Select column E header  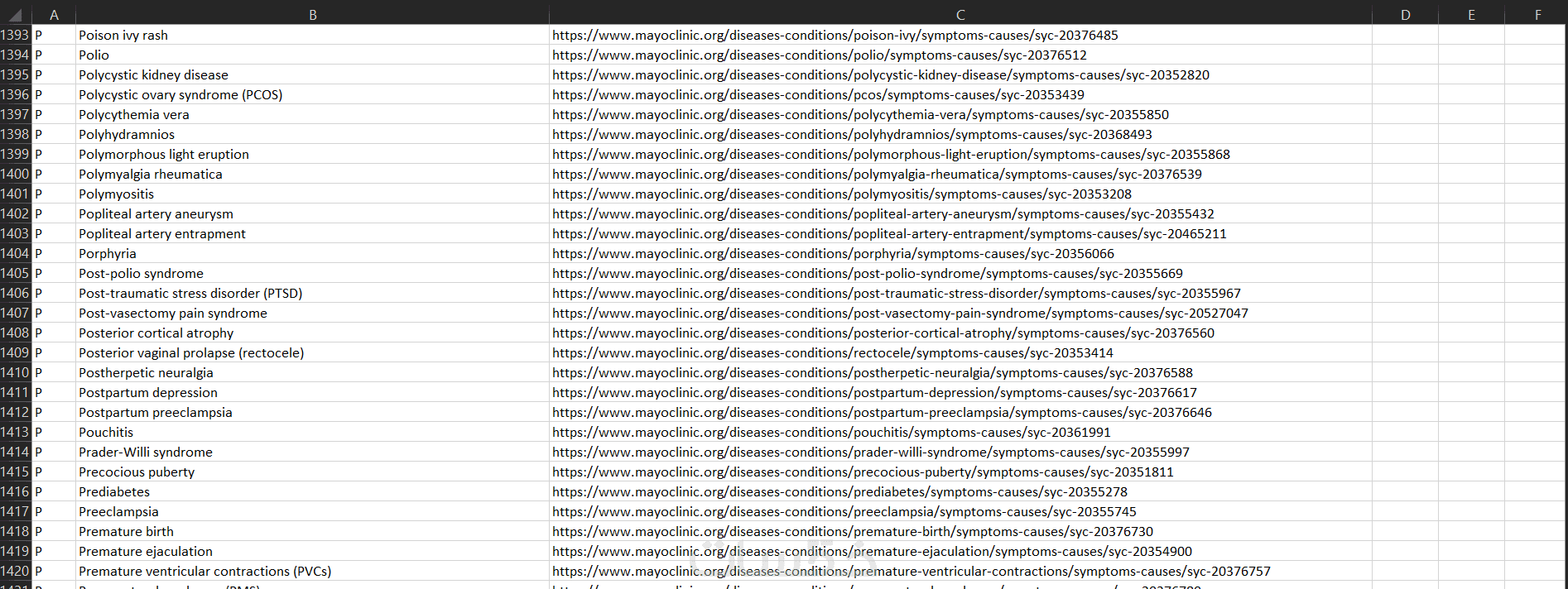tap(1471, 15)
